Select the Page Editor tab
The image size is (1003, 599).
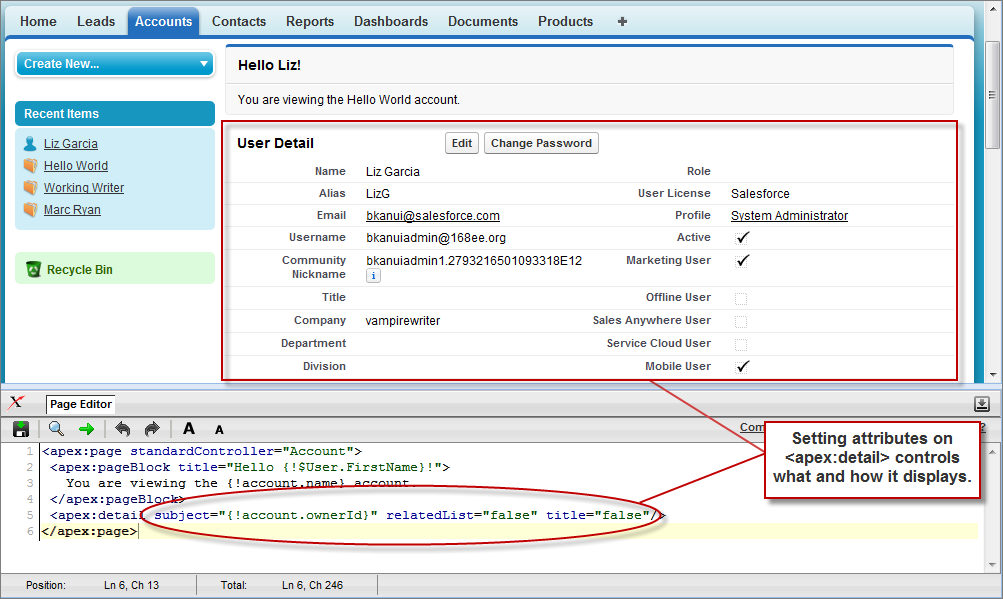pos(79,404)
